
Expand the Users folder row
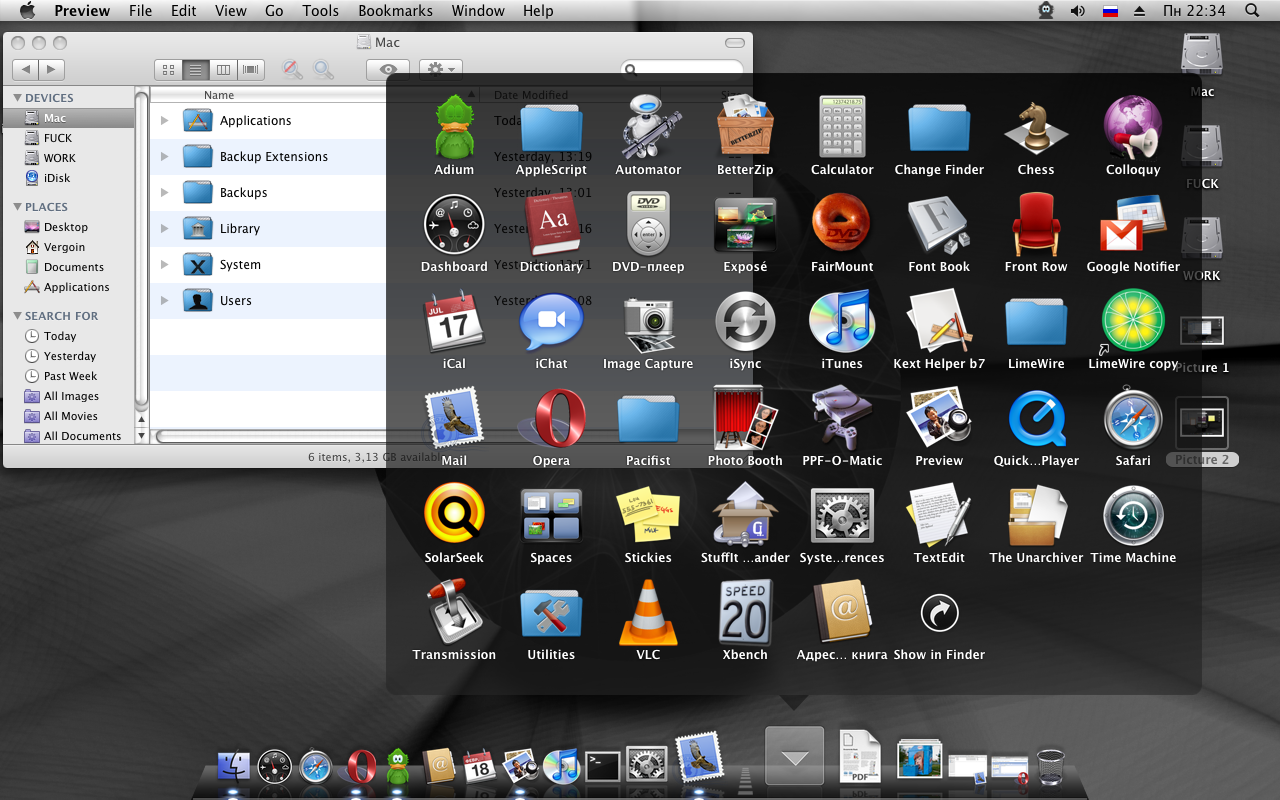click(164, 300)
